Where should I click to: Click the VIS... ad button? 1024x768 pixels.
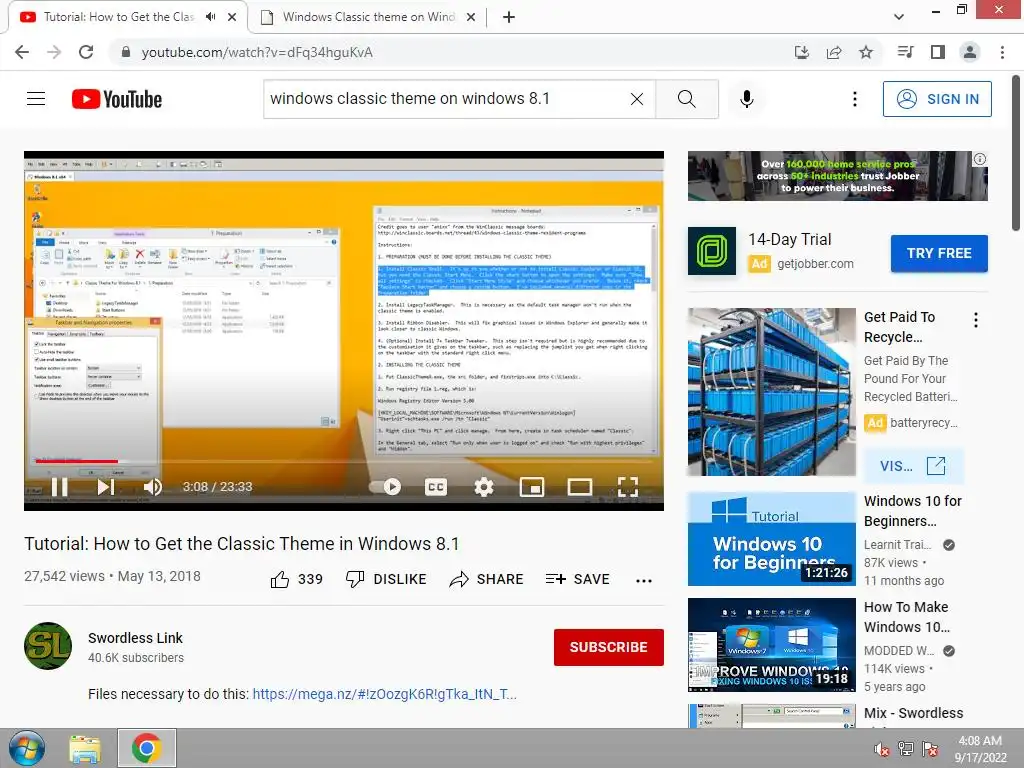914,466
